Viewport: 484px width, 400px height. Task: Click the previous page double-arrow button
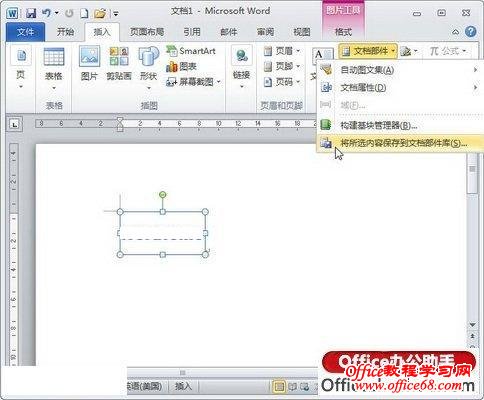[x=472, y=336]
